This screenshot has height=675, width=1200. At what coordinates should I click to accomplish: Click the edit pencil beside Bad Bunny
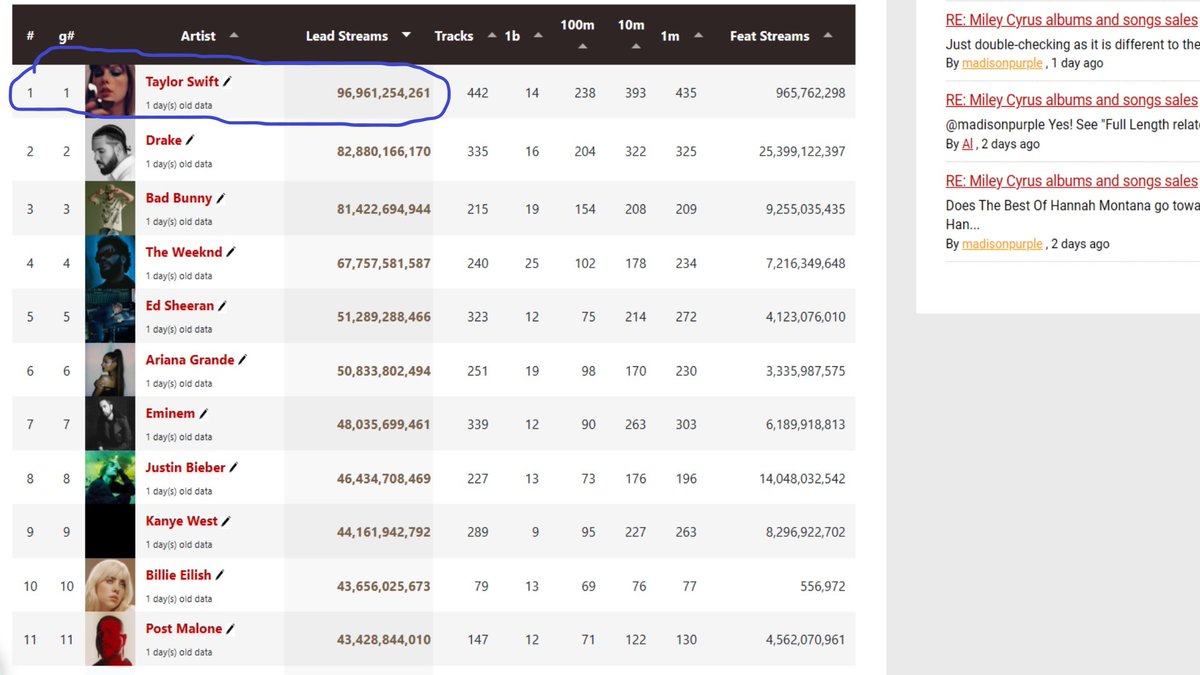(x=221, y=199)
